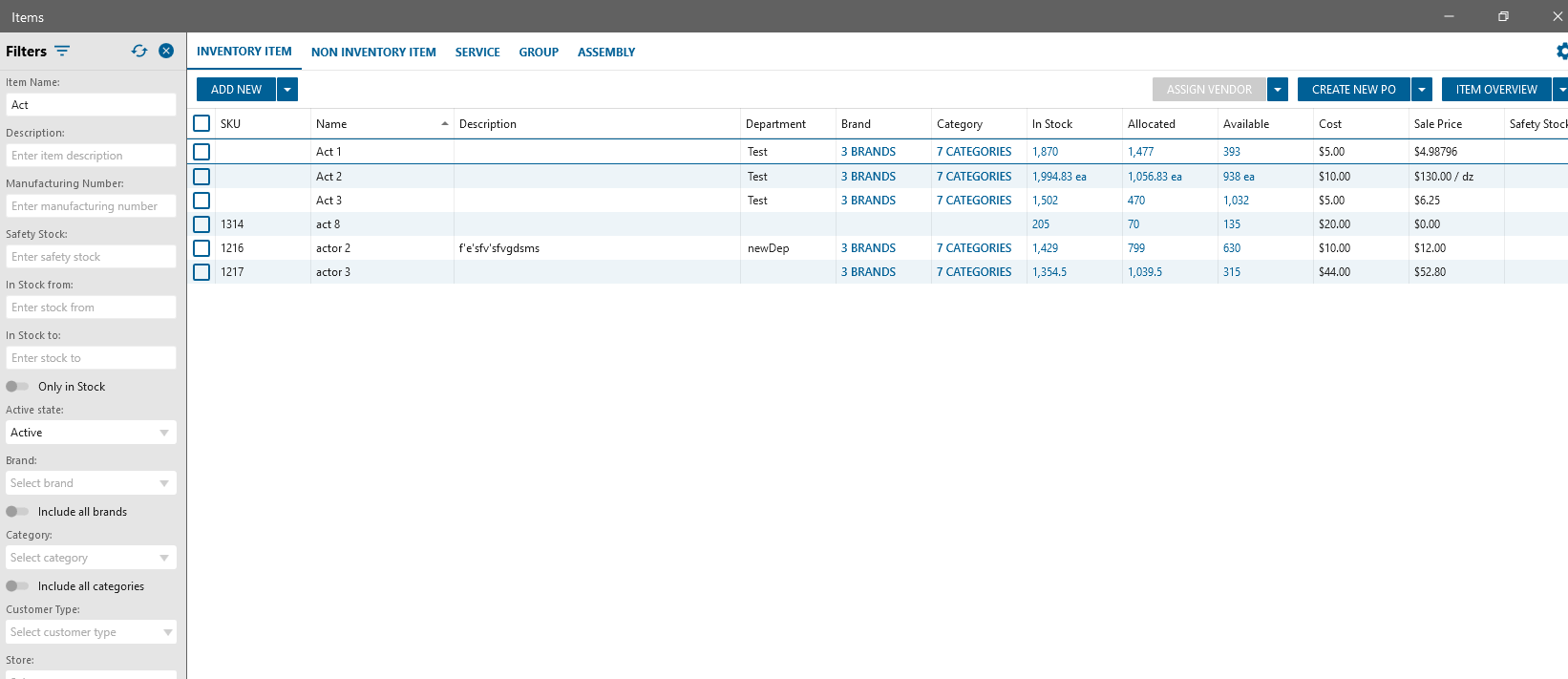Clear filters with the round X icon
Viewport: 1568px width, 679px height.
click(x=166, y=51)
